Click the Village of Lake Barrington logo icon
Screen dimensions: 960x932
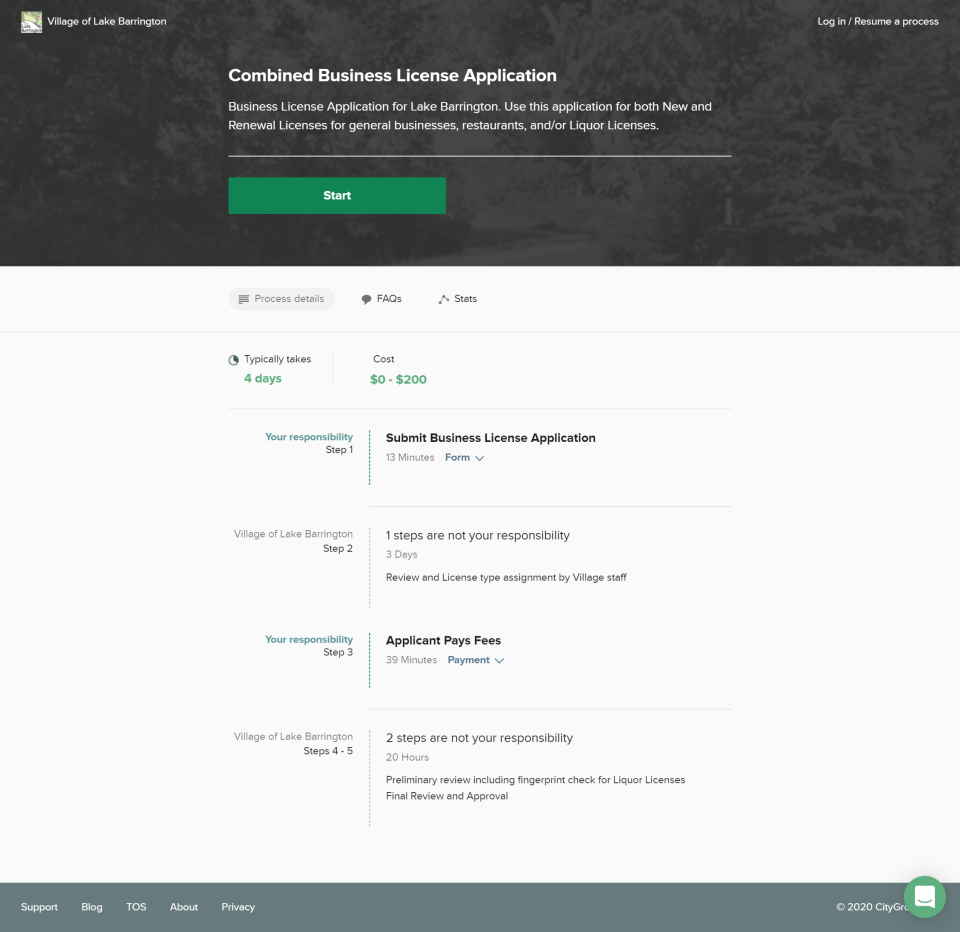31,22
